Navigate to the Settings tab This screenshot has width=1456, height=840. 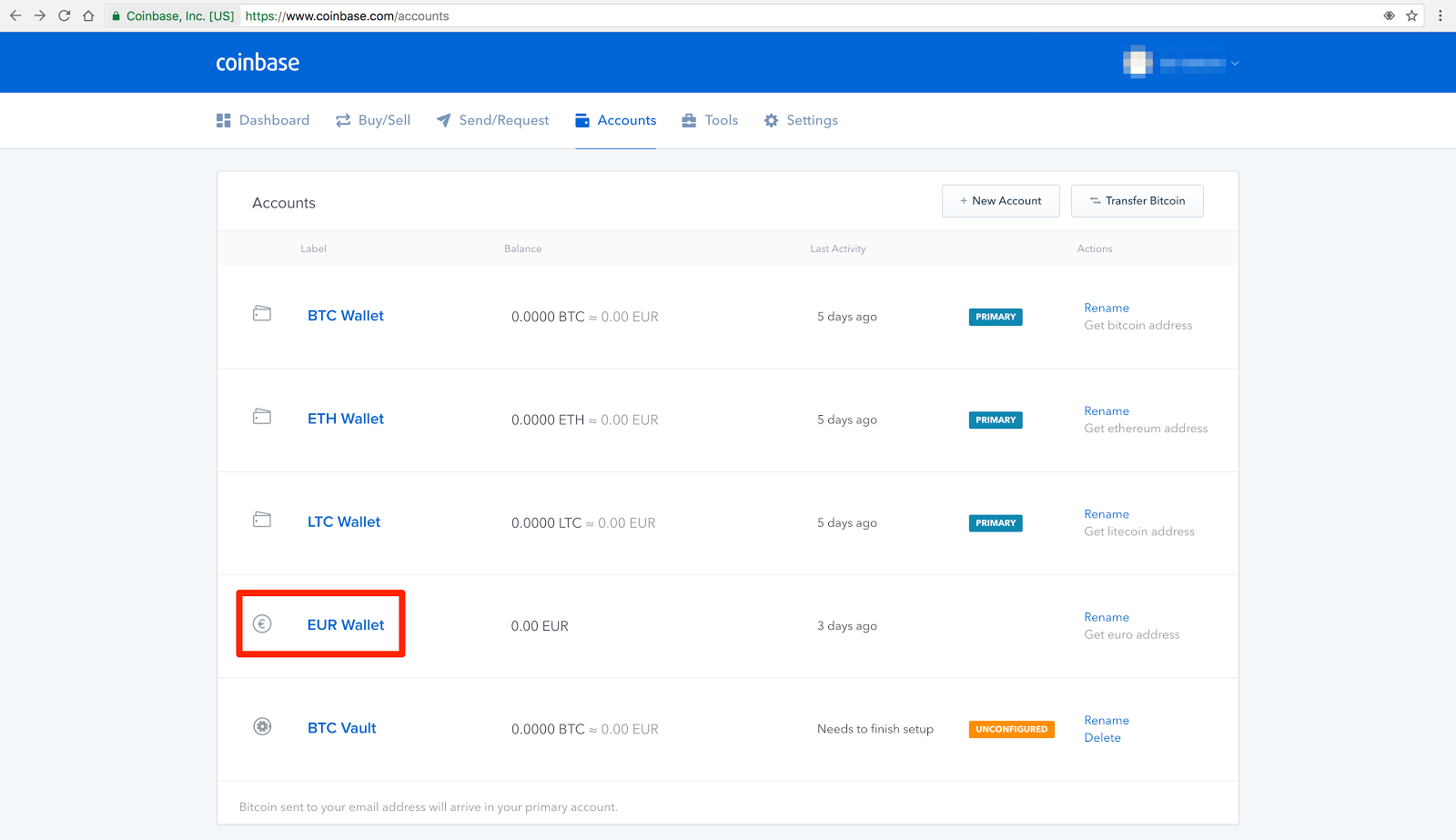click(x=801, y=120)
